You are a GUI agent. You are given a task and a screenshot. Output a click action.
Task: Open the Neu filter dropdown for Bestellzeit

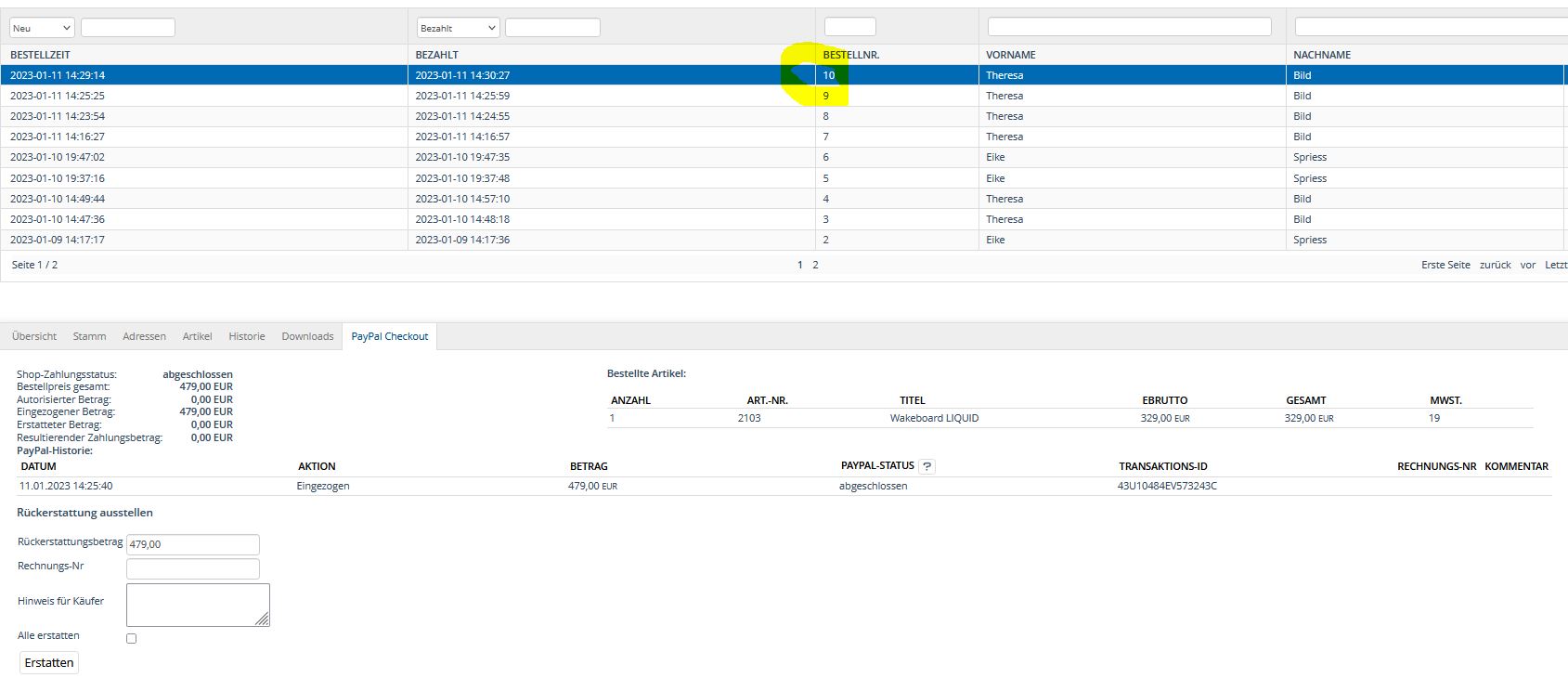click(42, 28)
